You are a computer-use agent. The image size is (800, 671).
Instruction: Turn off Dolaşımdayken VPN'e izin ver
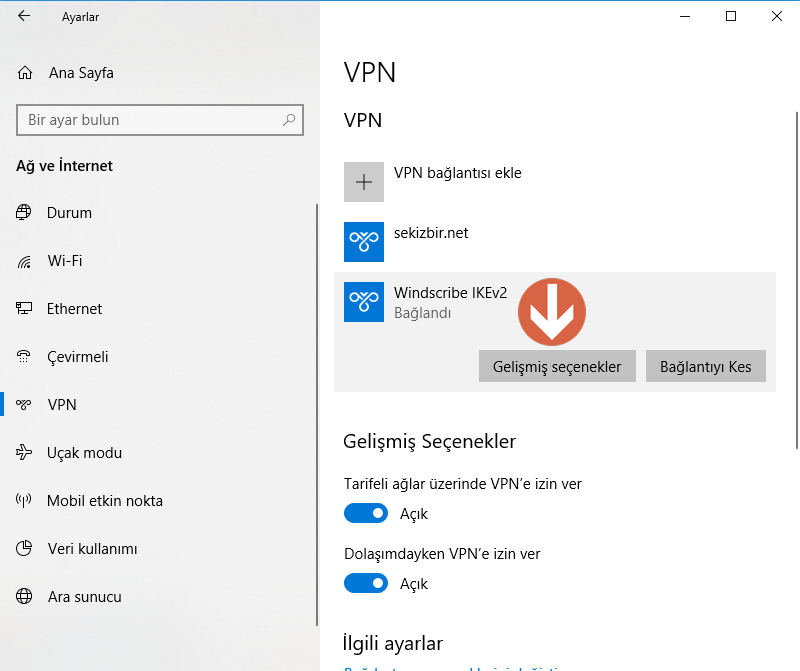click(366, 582)
